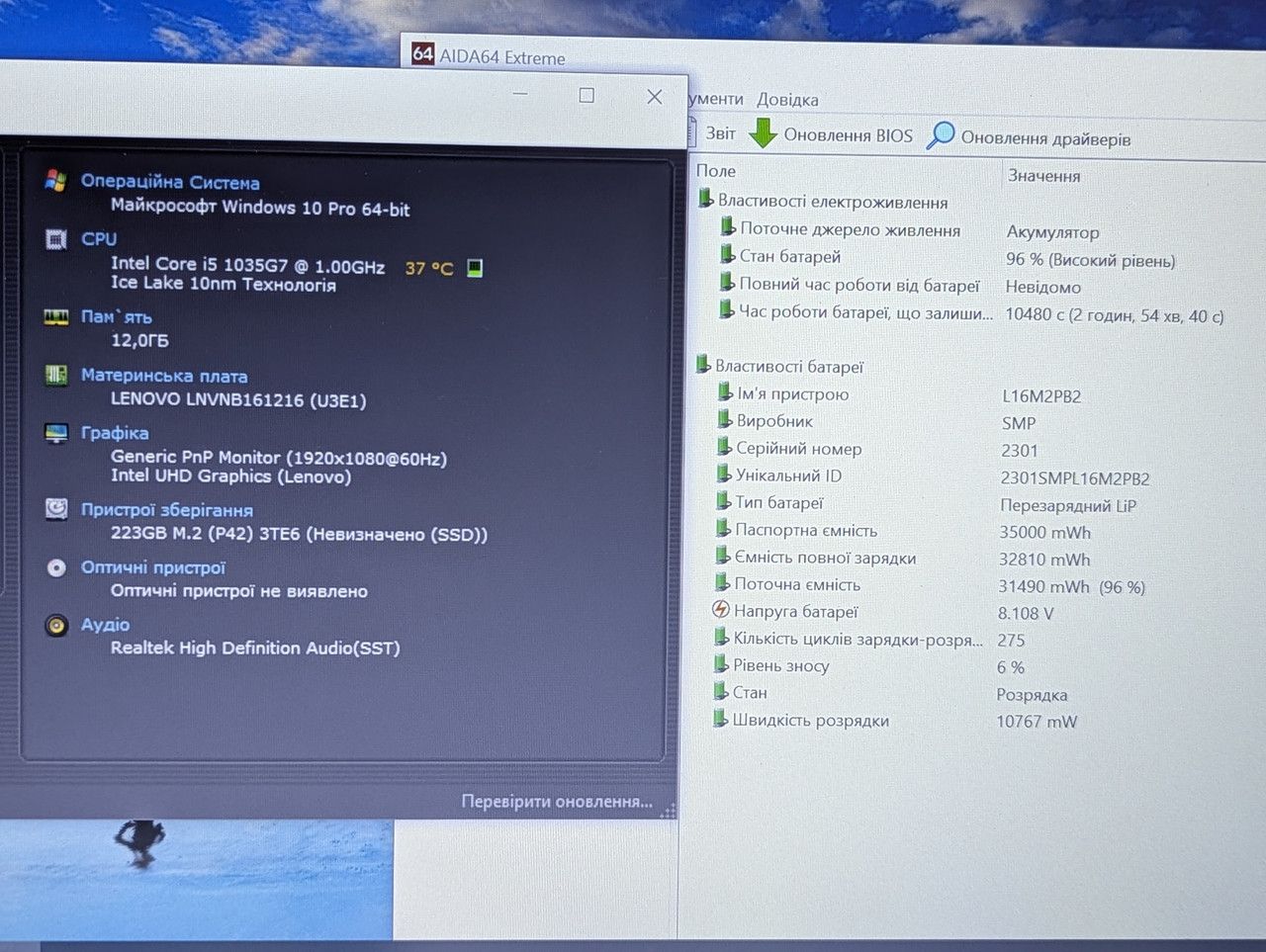
Task: Open the Оновлення BIOS green arrow button
Action: click(x=831, y=133)
